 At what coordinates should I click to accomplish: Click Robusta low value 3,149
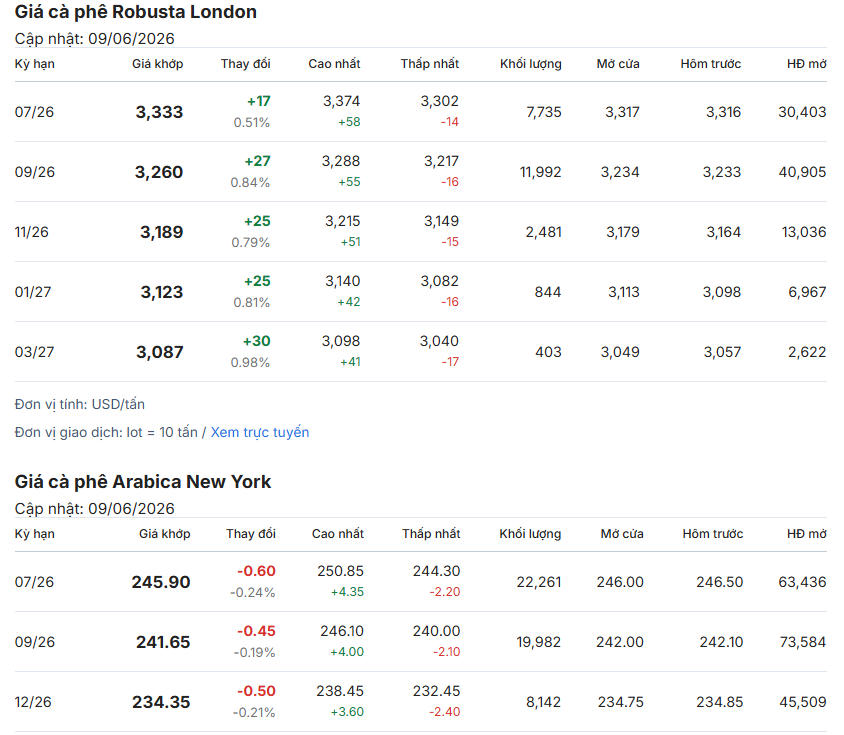[441, 221]
